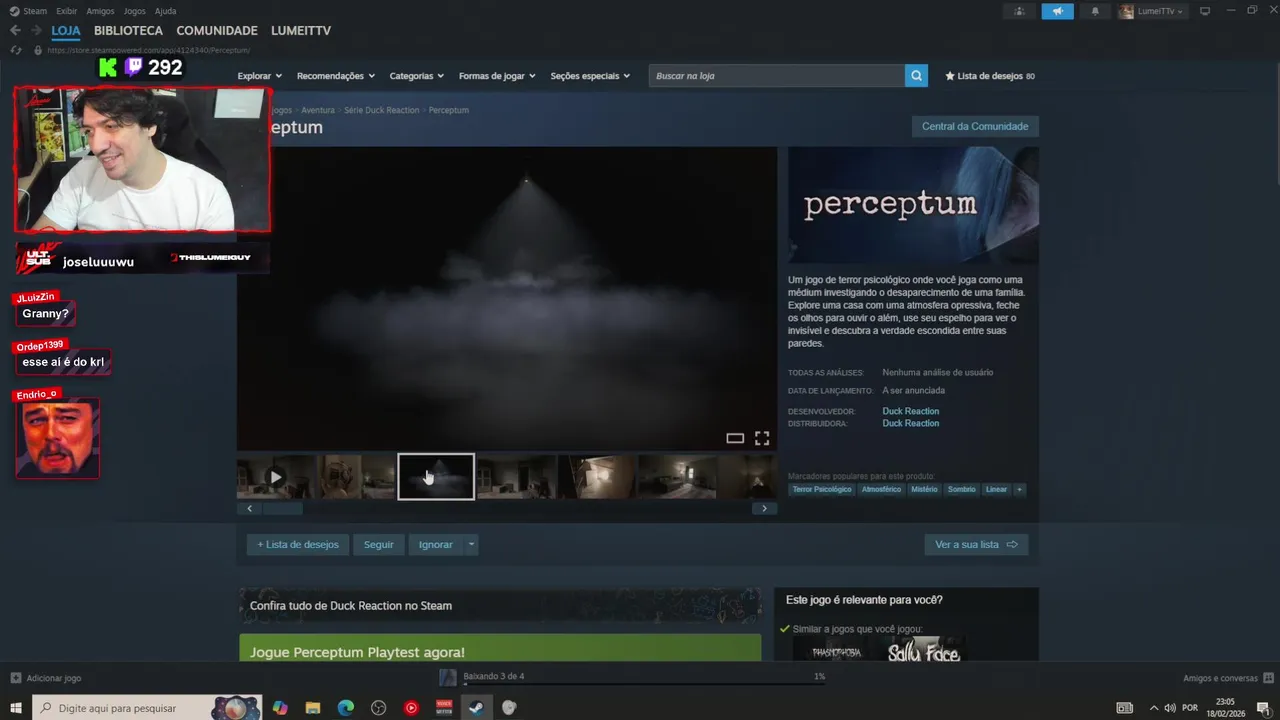
Task: Click the Ignorar button
Action: (x=436, y=545)
